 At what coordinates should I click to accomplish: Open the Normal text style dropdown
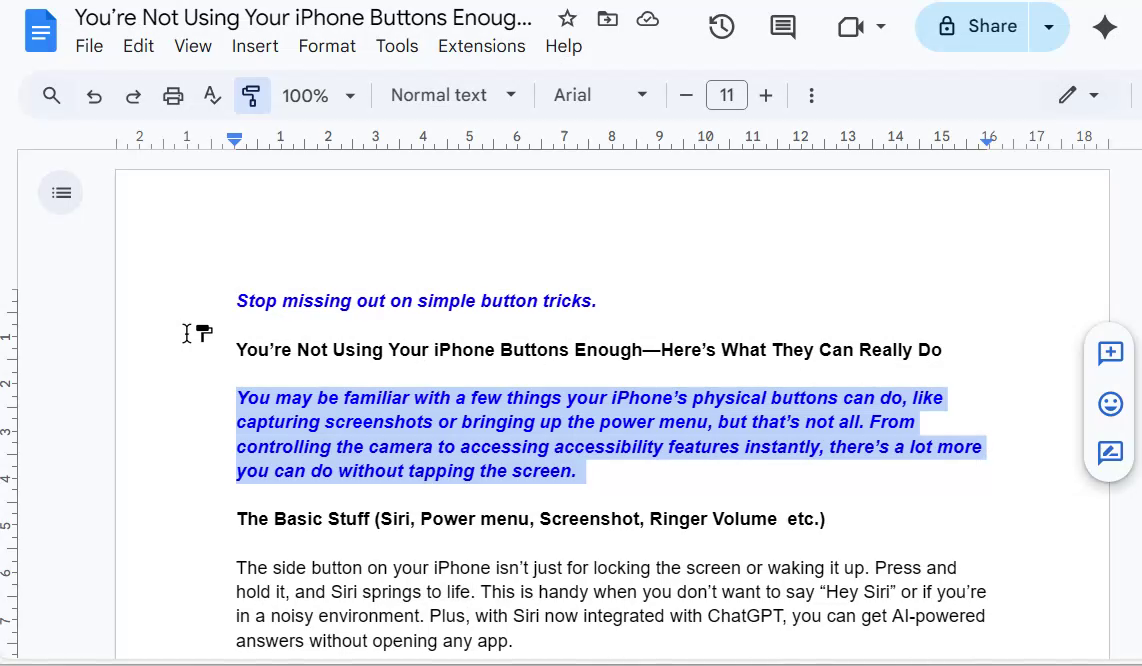point(453,95)
